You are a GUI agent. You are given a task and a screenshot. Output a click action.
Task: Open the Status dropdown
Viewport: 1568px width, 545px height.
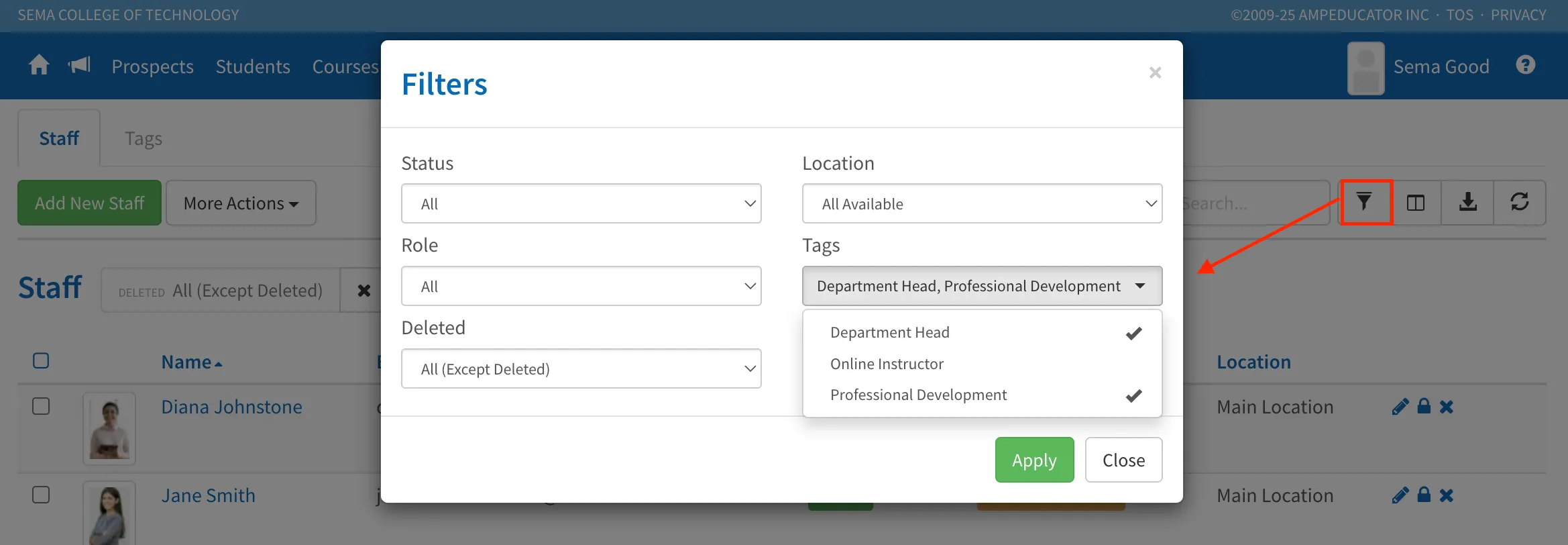(x=581, y=203)
